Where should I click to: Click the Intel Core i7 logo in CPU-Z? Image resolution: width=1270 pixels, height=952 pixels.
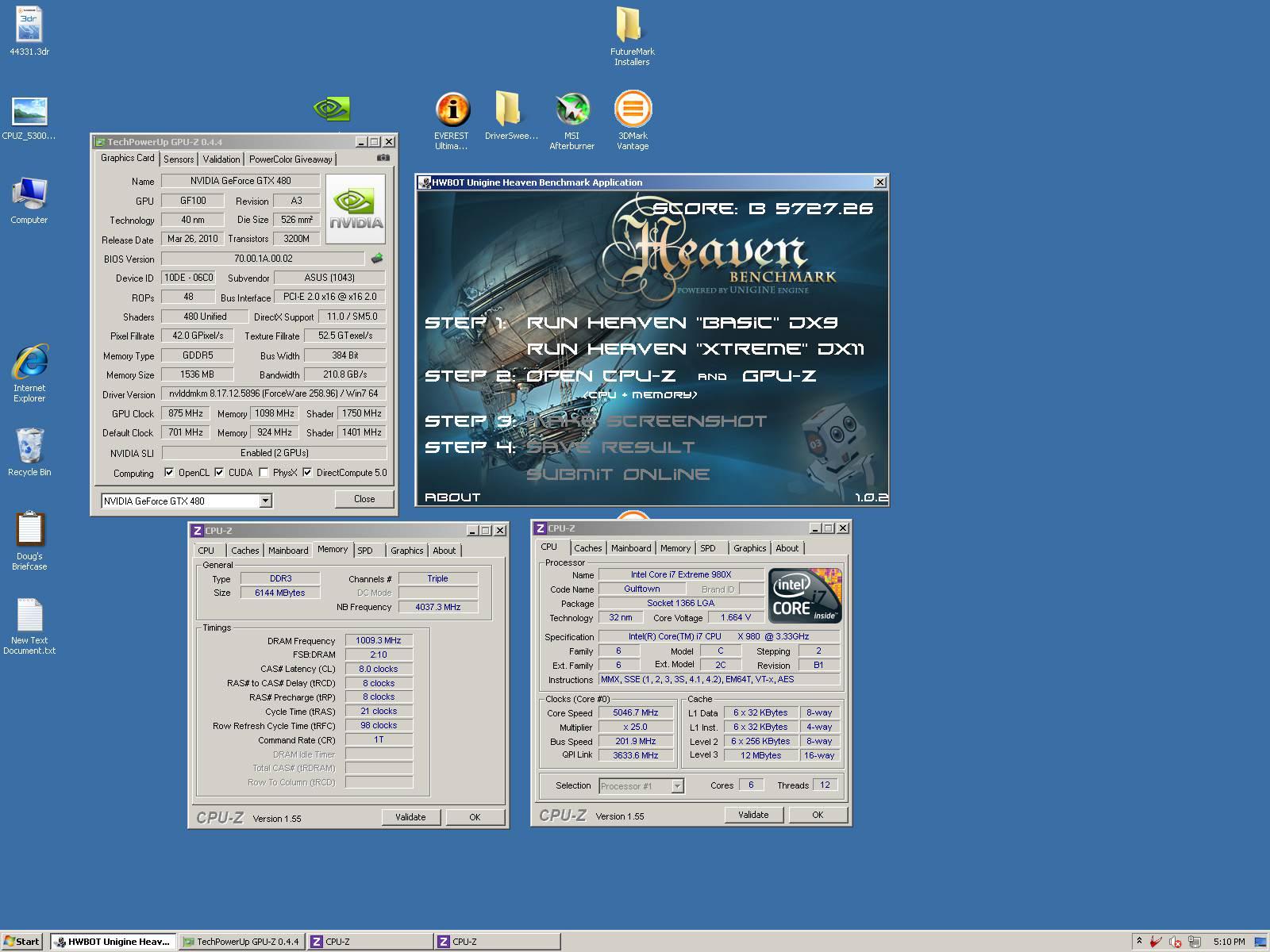(805, 595)
